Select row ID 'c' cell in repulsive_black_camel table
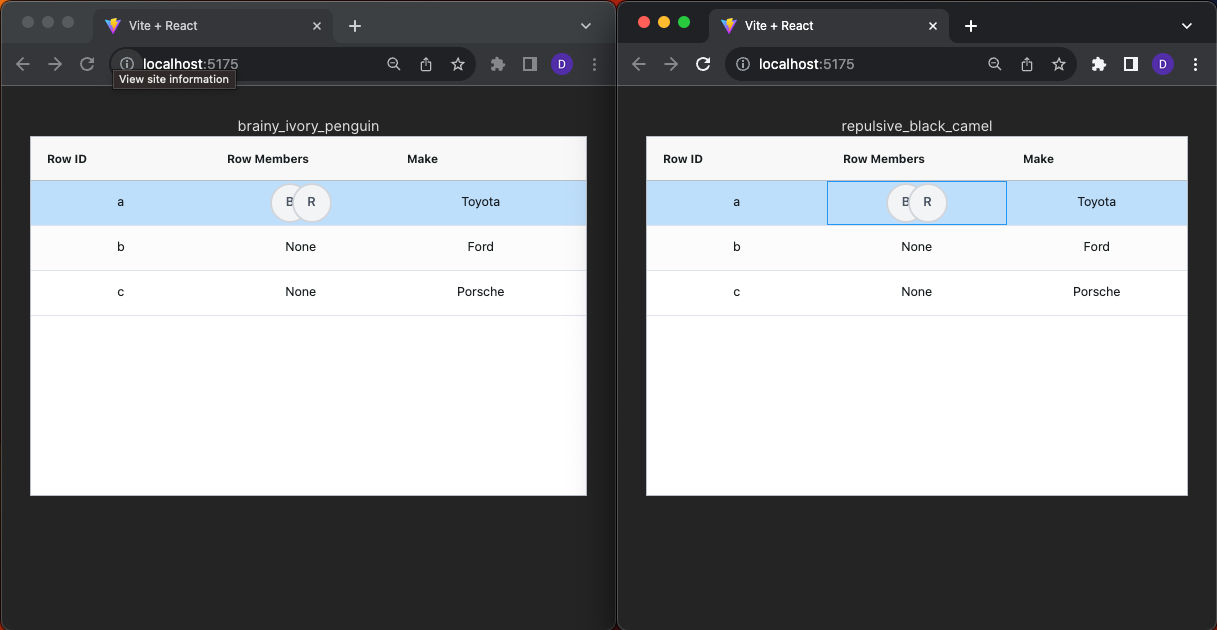This screenshot has width=1217, height=630. point(737,293)
